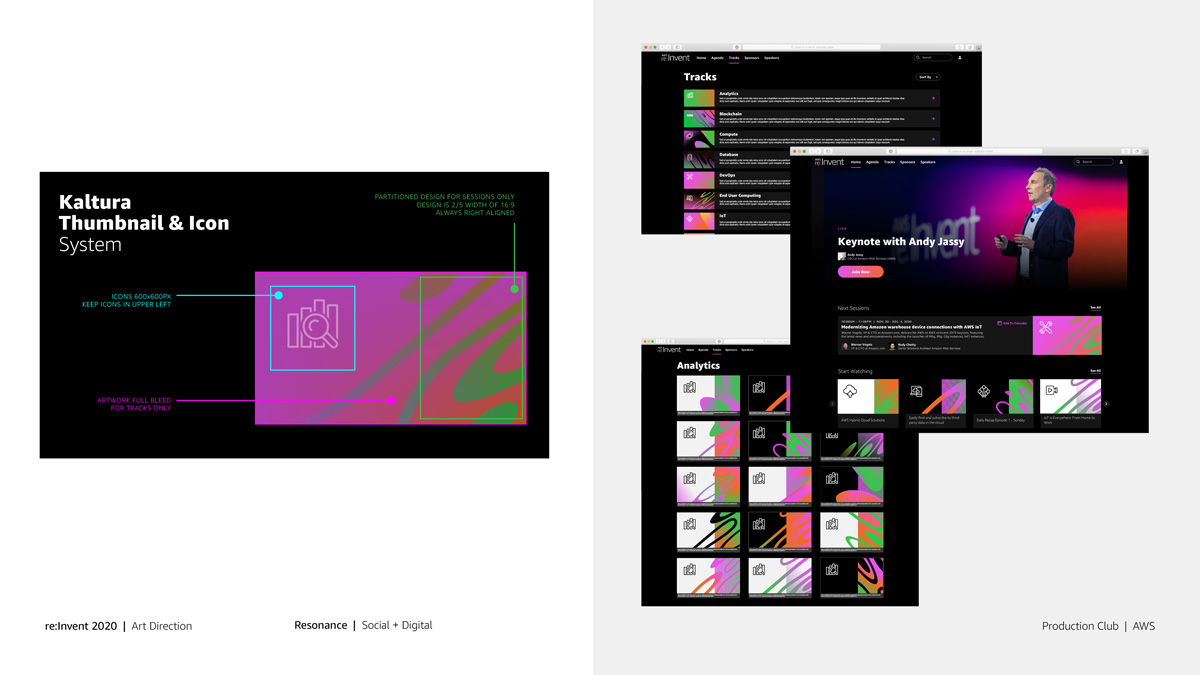The height and width of the screenshot is (675, 1200).
Task: Open the Sort By dropdown on Tracks page
Action: click(x=928, y=77)
